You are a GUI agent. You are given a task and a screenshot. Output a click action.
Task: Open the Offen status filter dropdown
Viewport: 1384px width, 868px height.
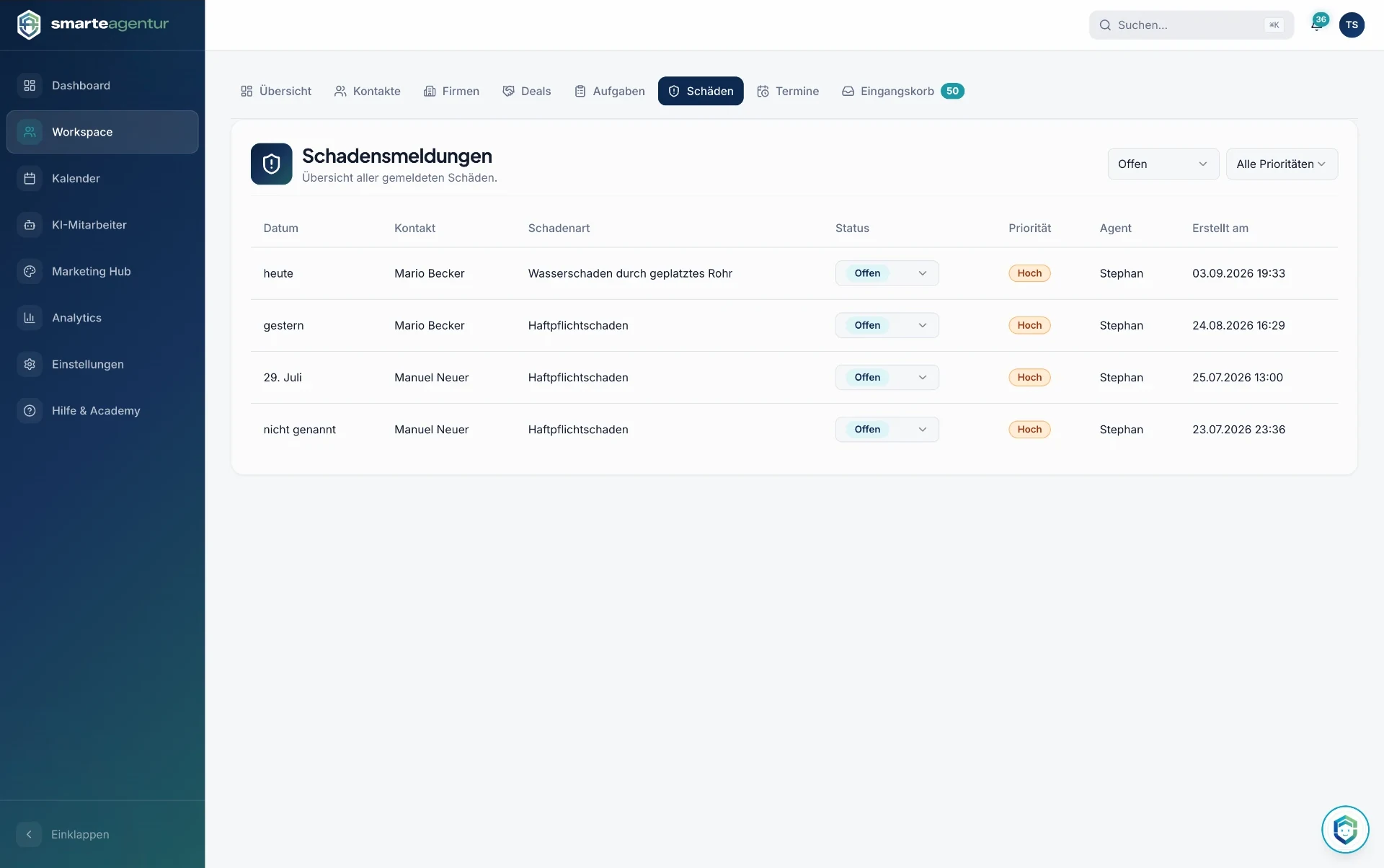[x=1163, y=164]
